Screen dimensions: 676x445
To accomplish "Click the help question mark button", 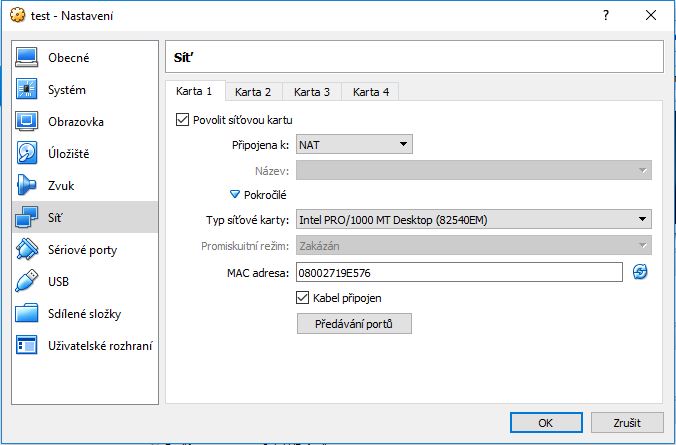I will (x=606, y=16).
